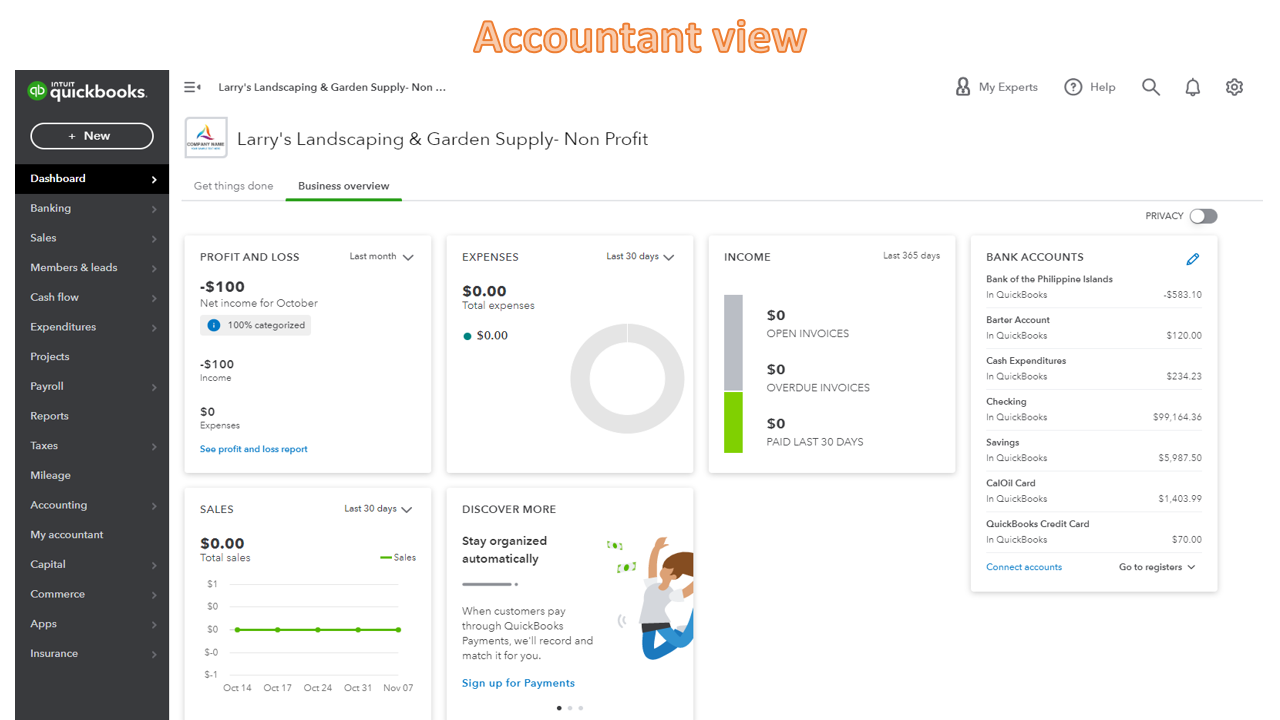This screenshot has width=1280, height=720.
Task: Click the search magnifier icon
Action: (1150, 87)
